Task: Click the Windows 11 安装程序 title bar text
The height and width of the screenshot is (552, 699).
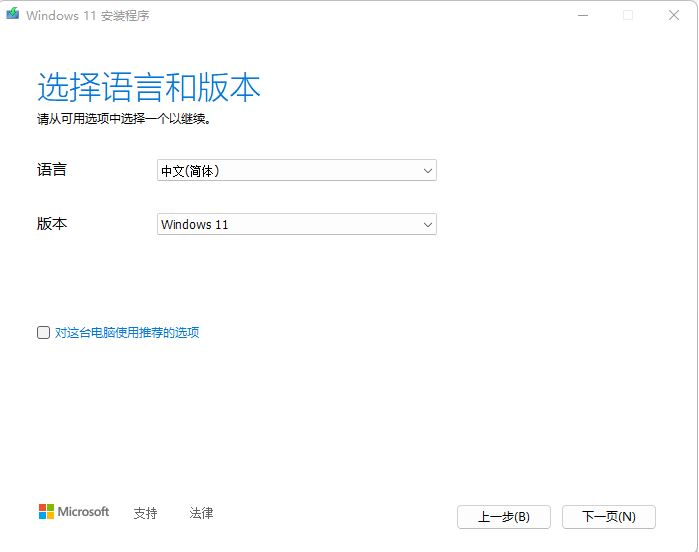Action: point(88,16)
